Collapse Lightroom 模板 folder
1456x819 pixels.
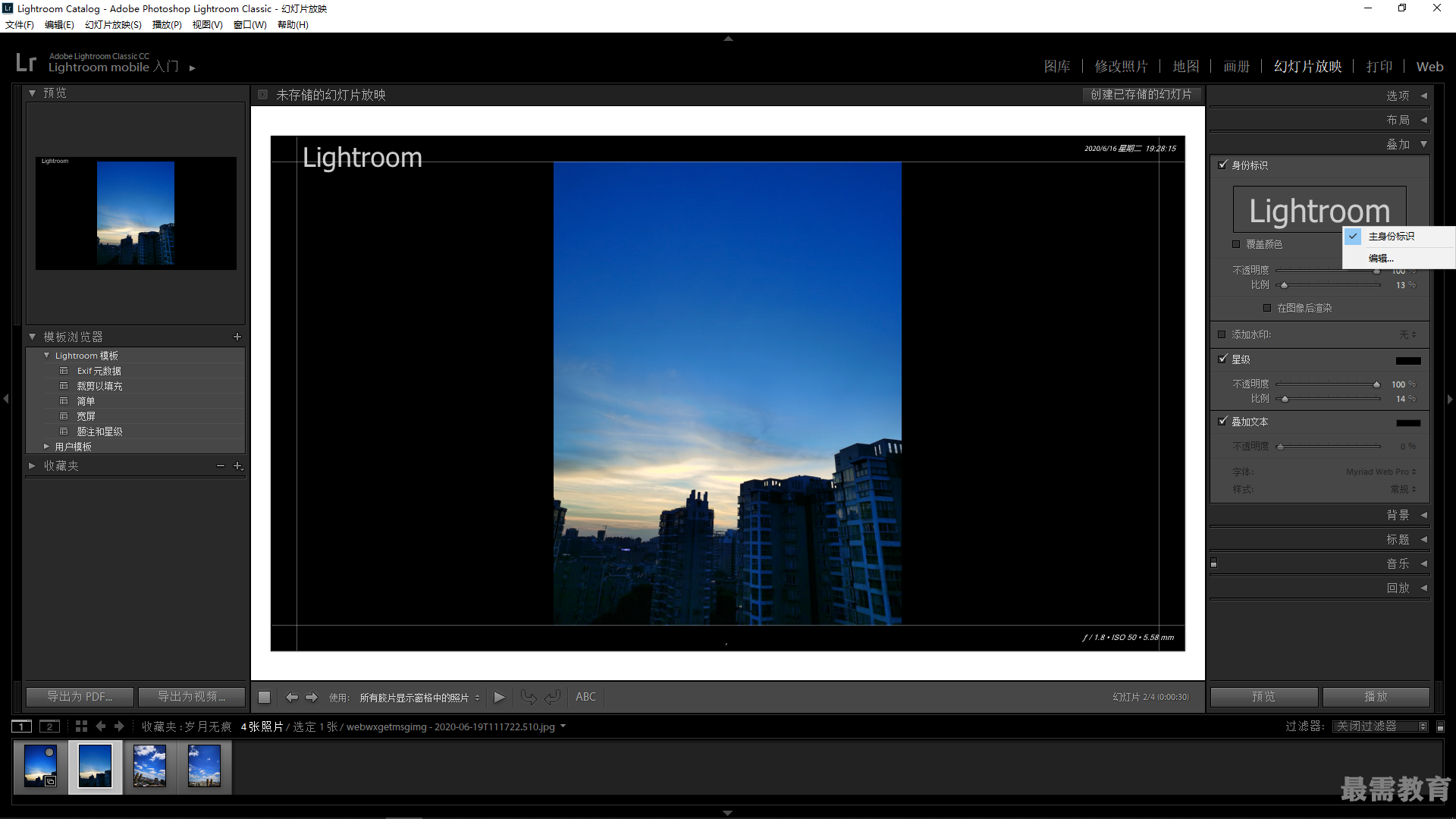coord(46,356)
